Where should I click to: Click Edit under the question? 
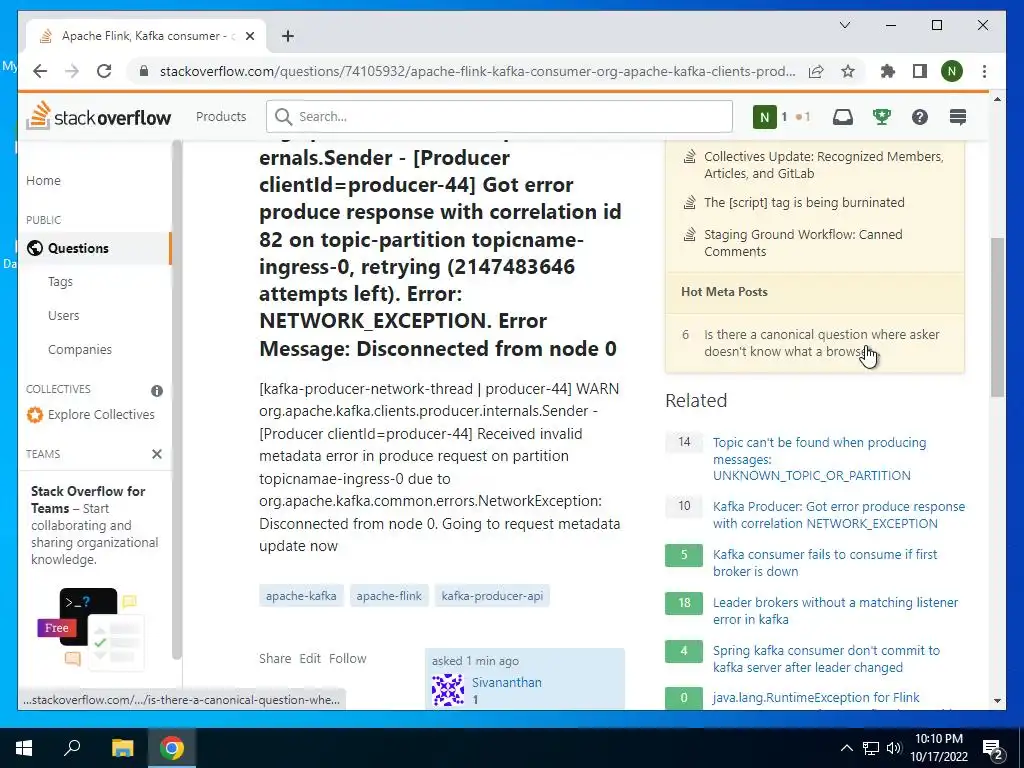[310, 658]
